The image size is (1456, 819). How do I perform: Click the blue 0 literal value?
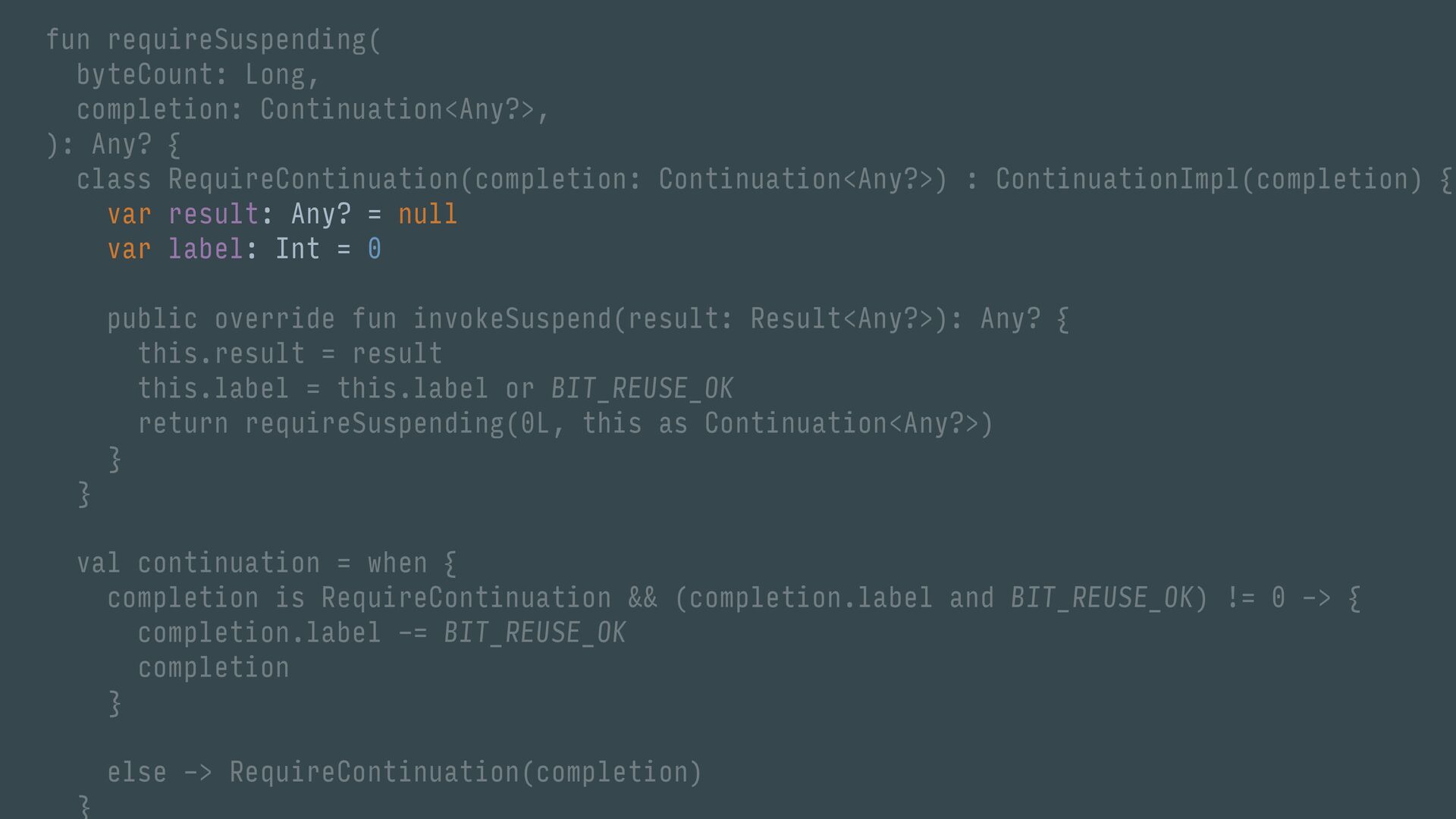coord(375,249)
